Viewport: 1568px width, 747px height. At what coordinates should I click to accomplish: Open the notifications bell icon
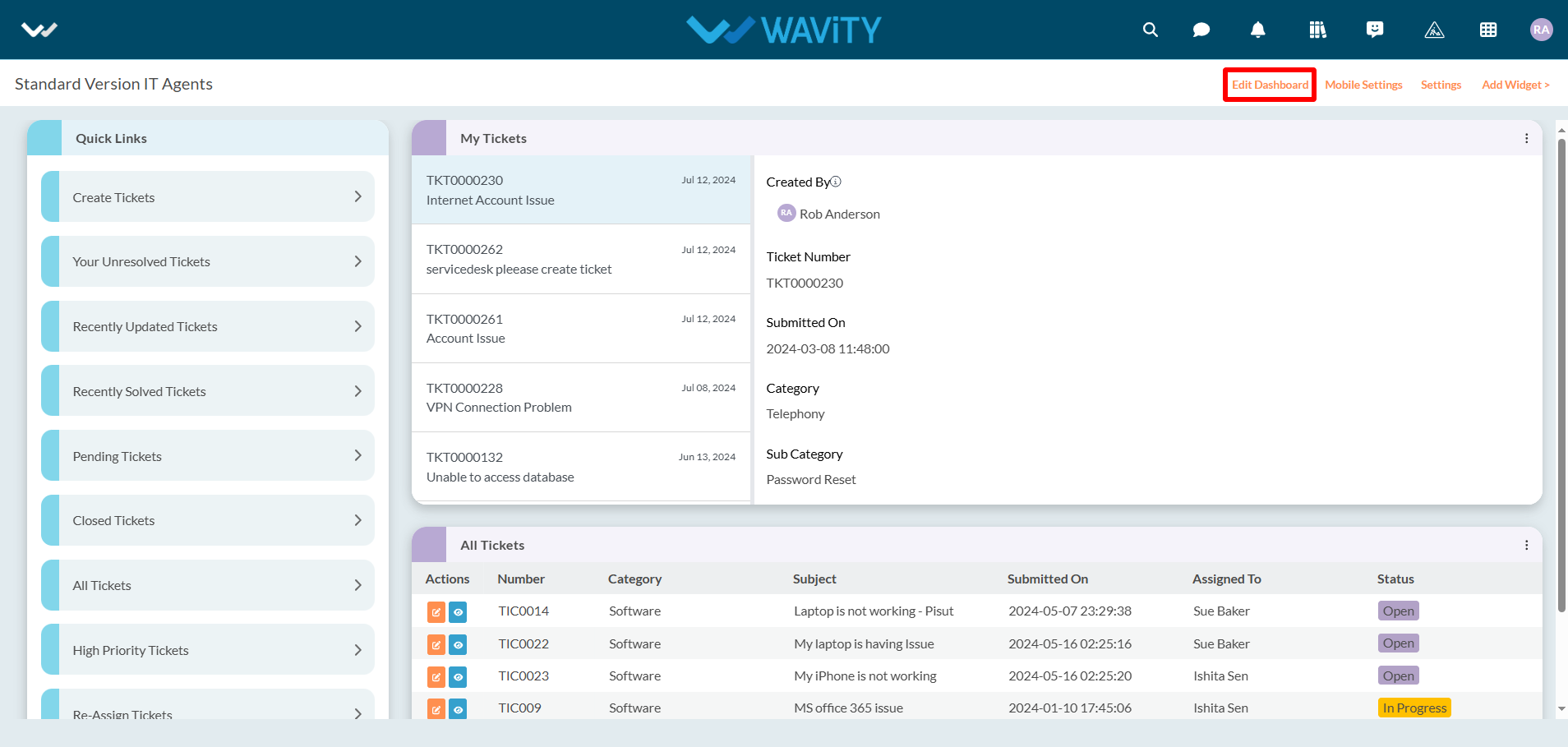click(x=1257, y=30)
